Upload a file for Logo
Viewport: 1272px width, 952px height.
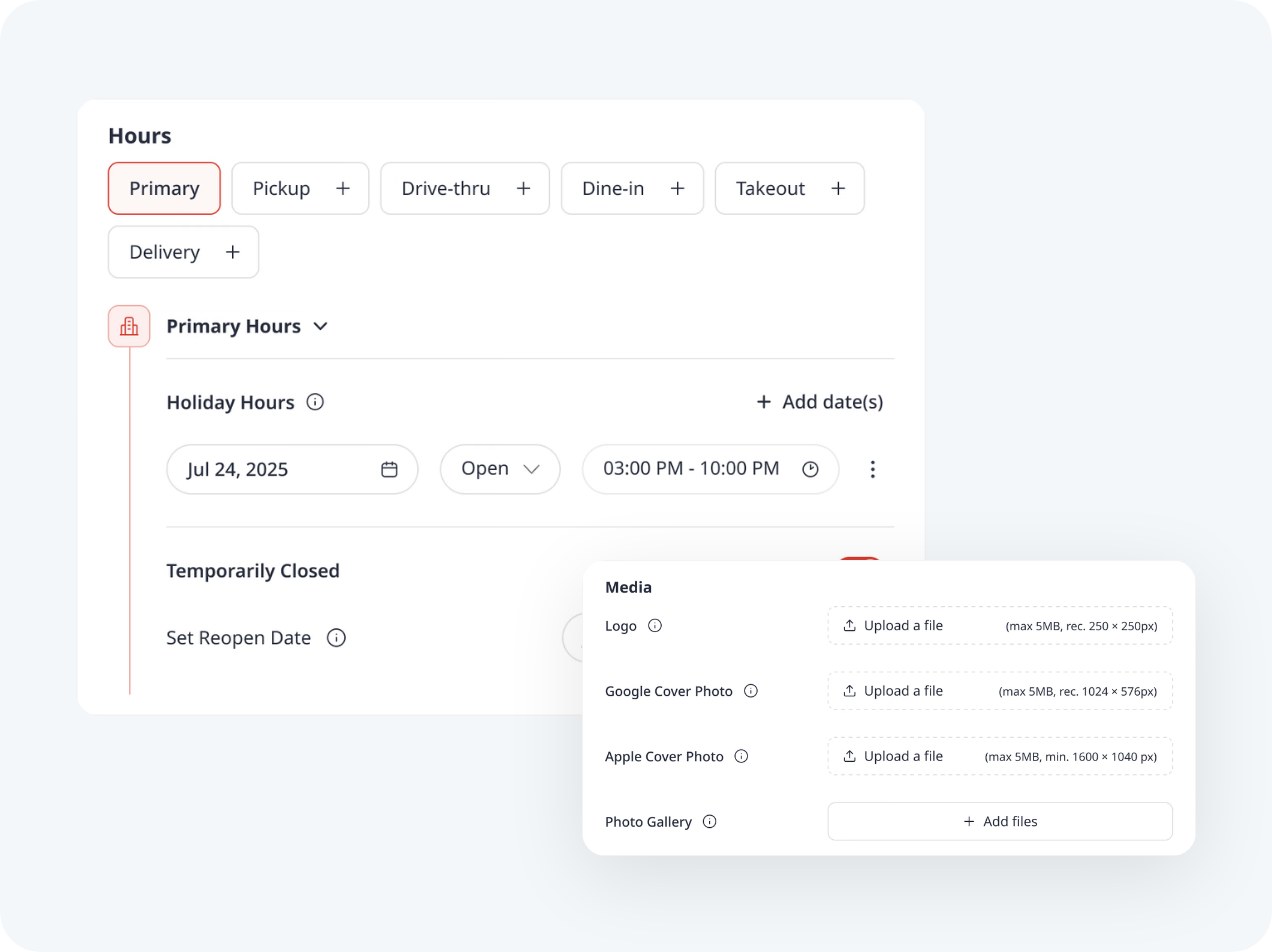[x=1000, y=626]
